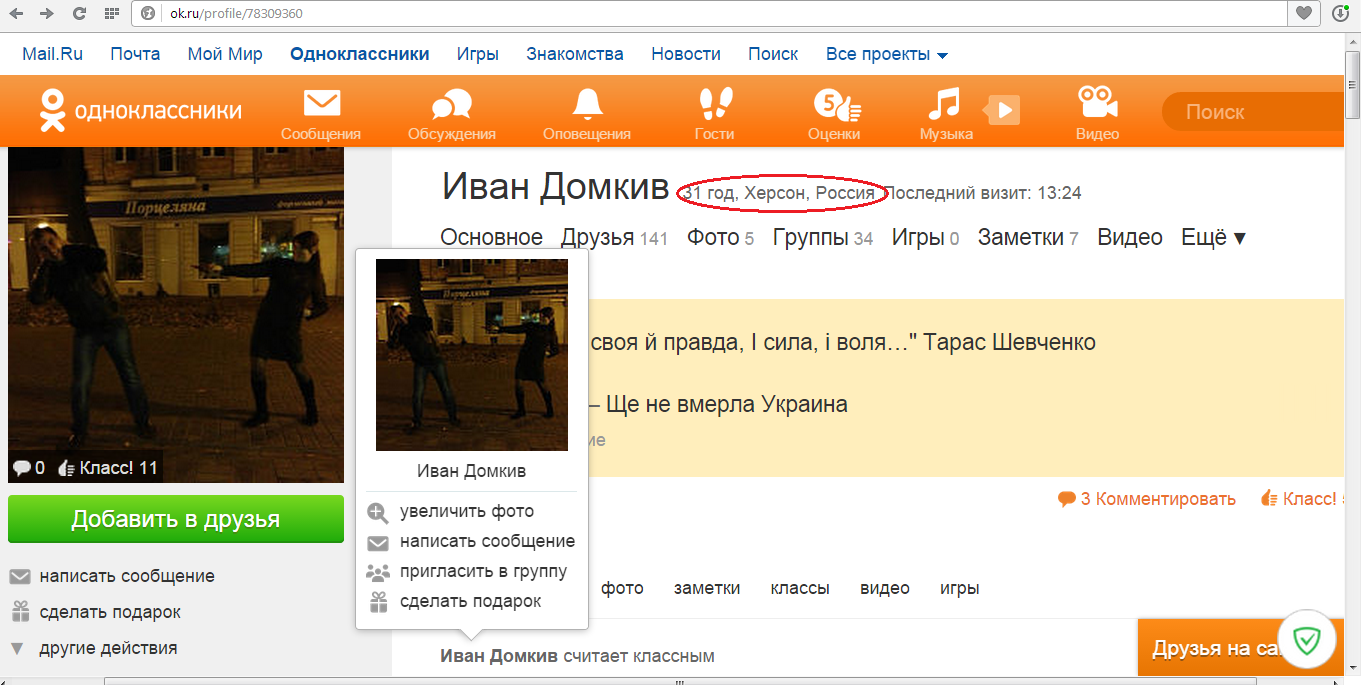Switch to the Основное profile tab
Screen dimensions: 1365x685
point(492,237)
